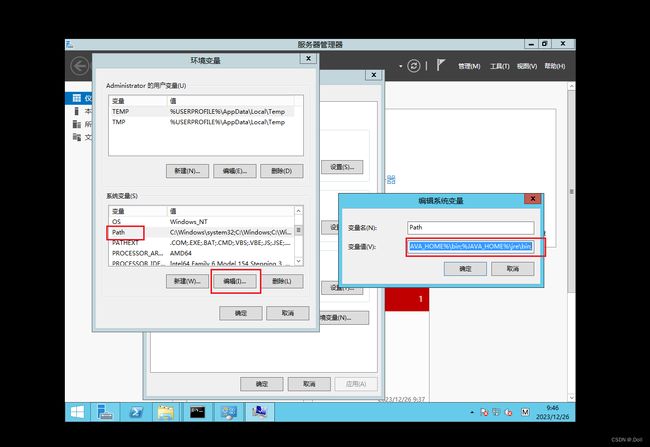
Task: Confirm 编辑系统变量 dialog with 确定
Action: (x=465, y=269)
